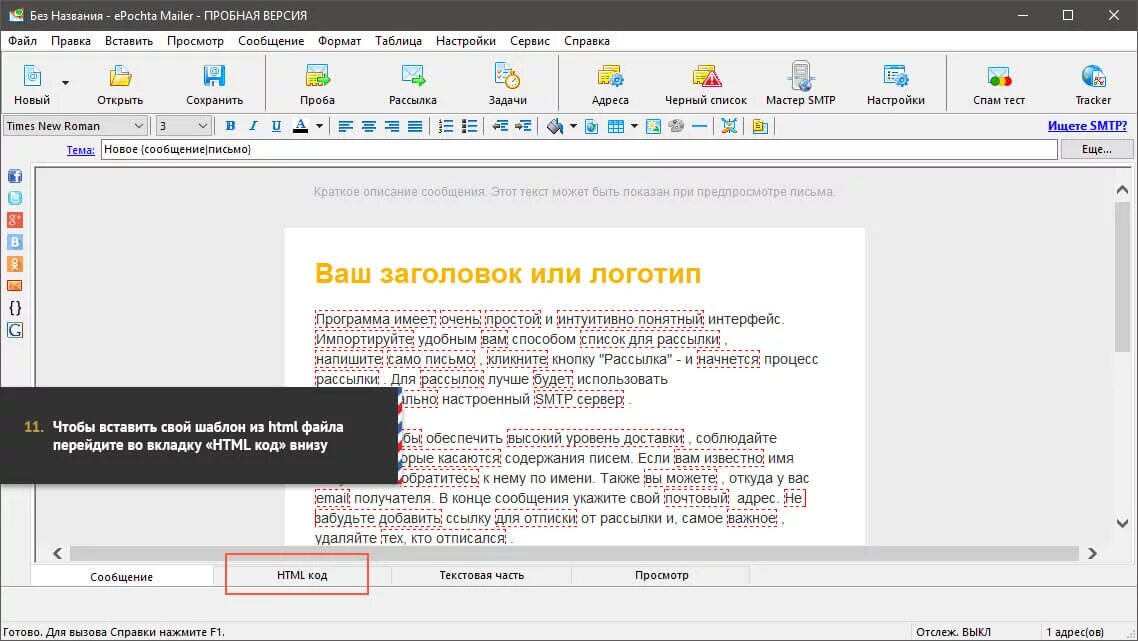The image size is (1138, 641).
Task: Toggle bold formatting
Action: click(x=230, y=126)
